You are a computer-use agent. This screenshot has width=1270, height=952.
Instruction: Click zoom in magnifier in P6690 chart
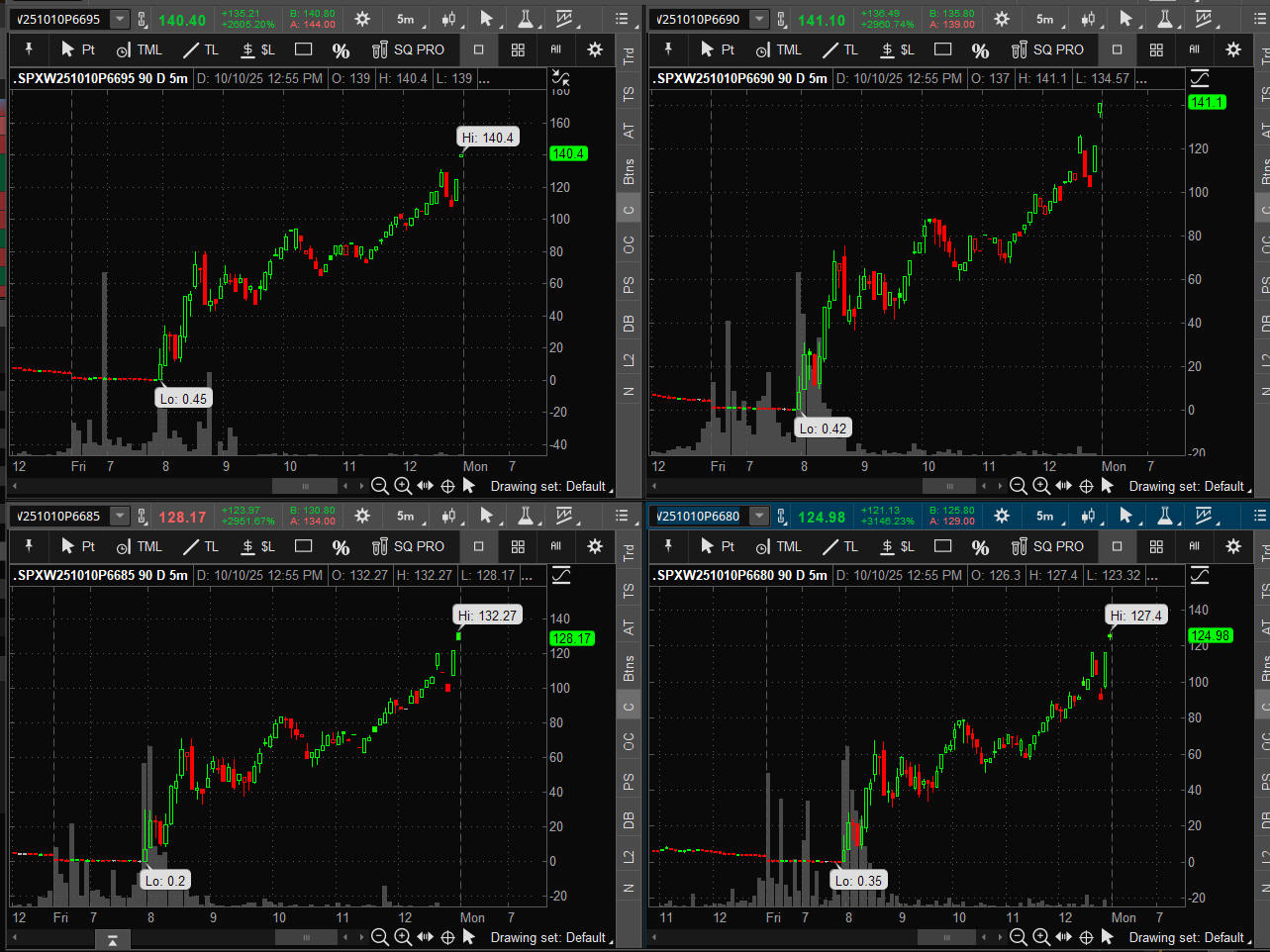point(1041,486)
